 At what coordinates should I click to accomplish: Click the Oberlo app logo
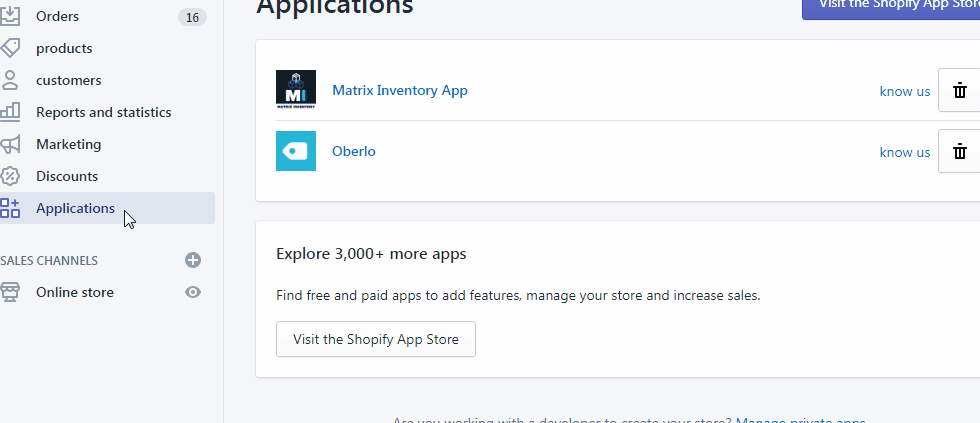click(296, 151)
